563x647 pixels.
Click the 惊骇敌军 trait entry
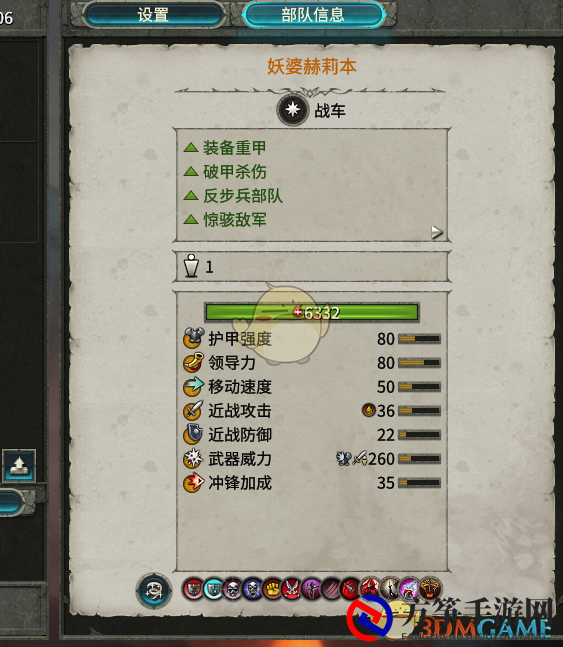[225, 220]
